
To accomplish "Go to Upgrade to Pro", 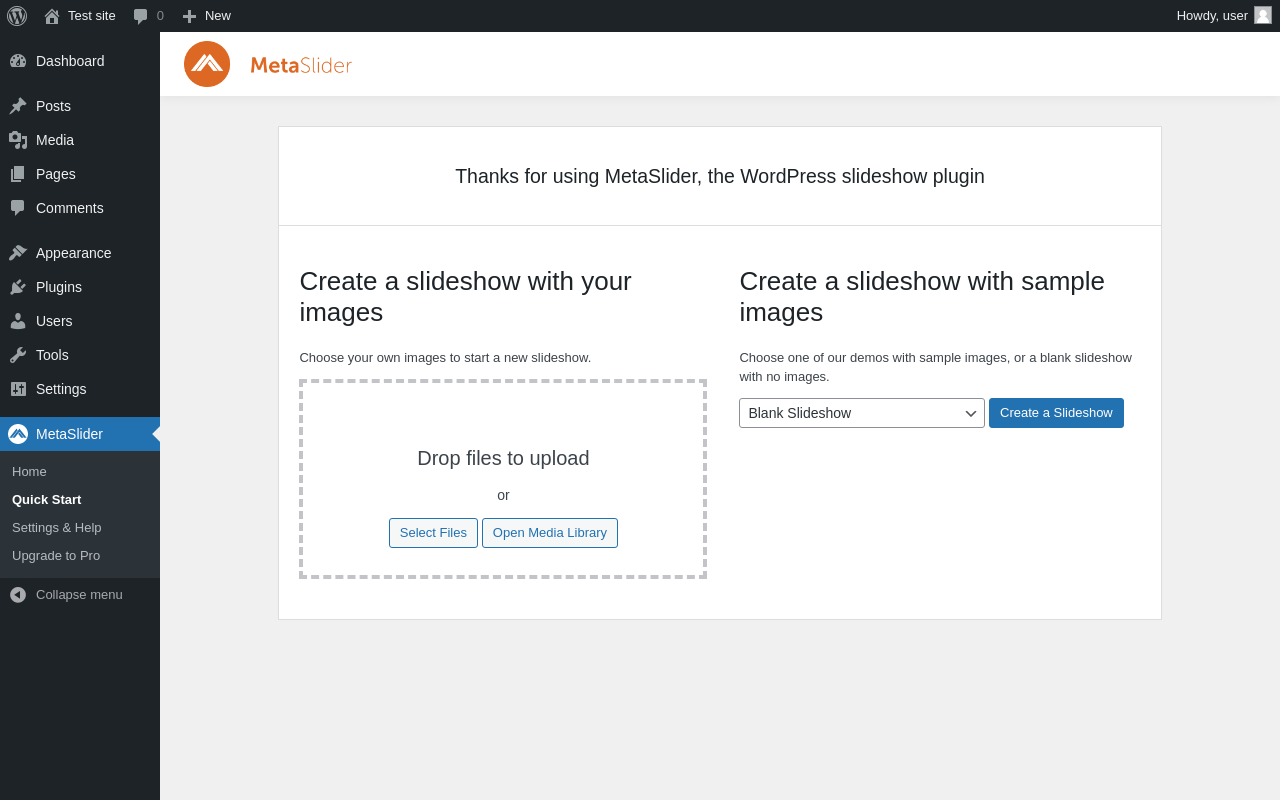I will (x=56, y=555).
